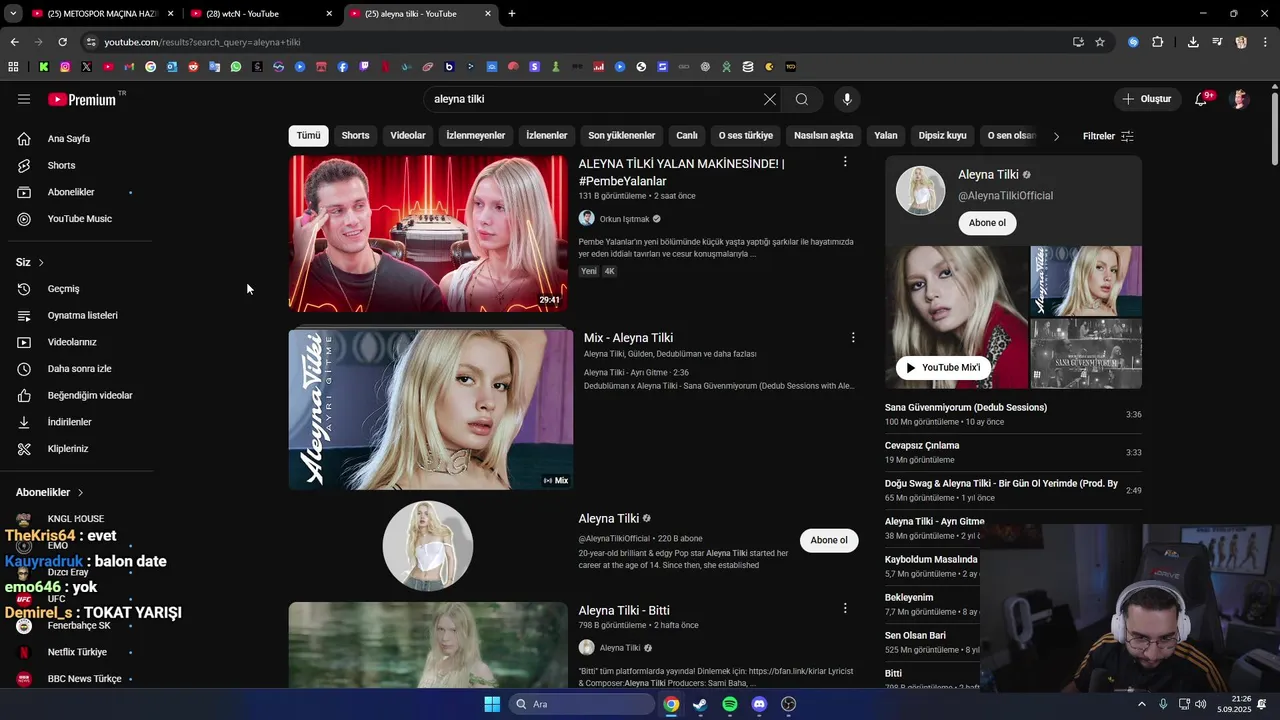The height and width of the screenshot is (720, 1280).
Task: Select the O ses türkiye chip
Action: 746,136
